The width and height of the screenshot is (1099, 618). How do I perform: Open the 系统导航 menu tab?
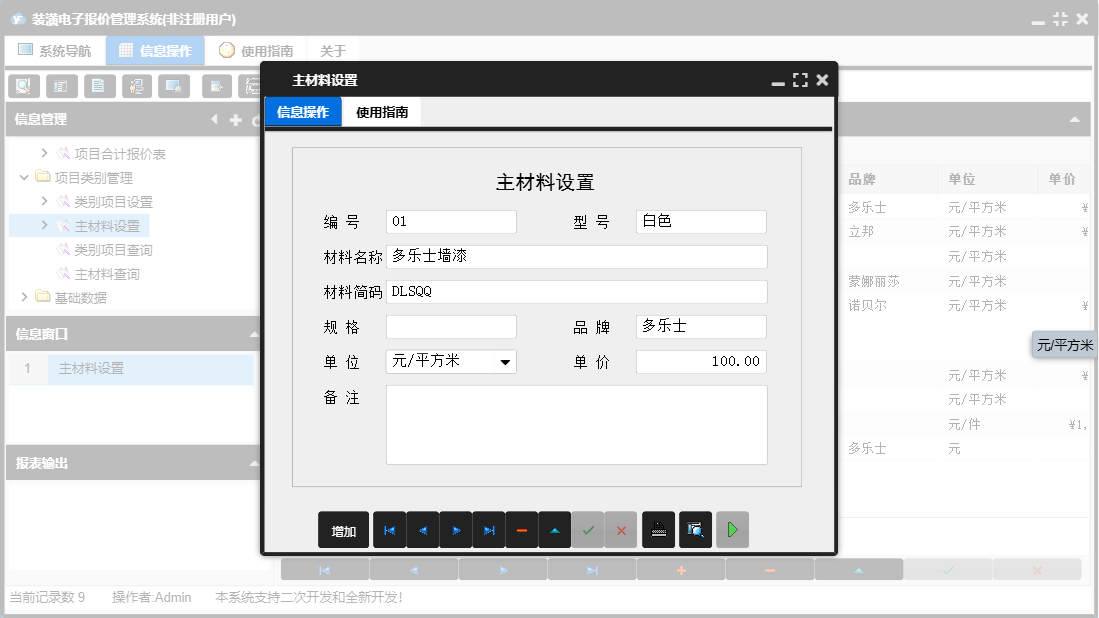point(55,49)
